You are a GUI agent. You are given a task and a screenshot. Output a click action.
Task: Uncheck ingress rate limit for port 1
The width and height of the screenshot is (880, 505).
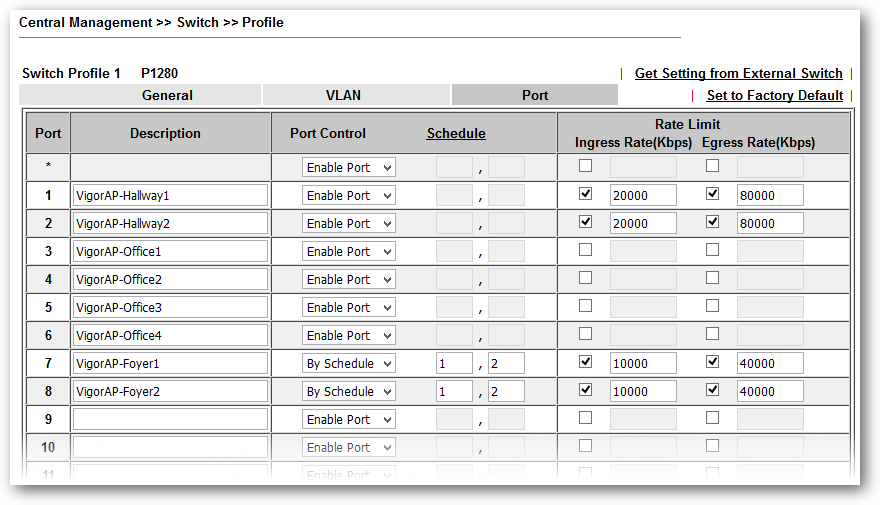coord(585,194)
